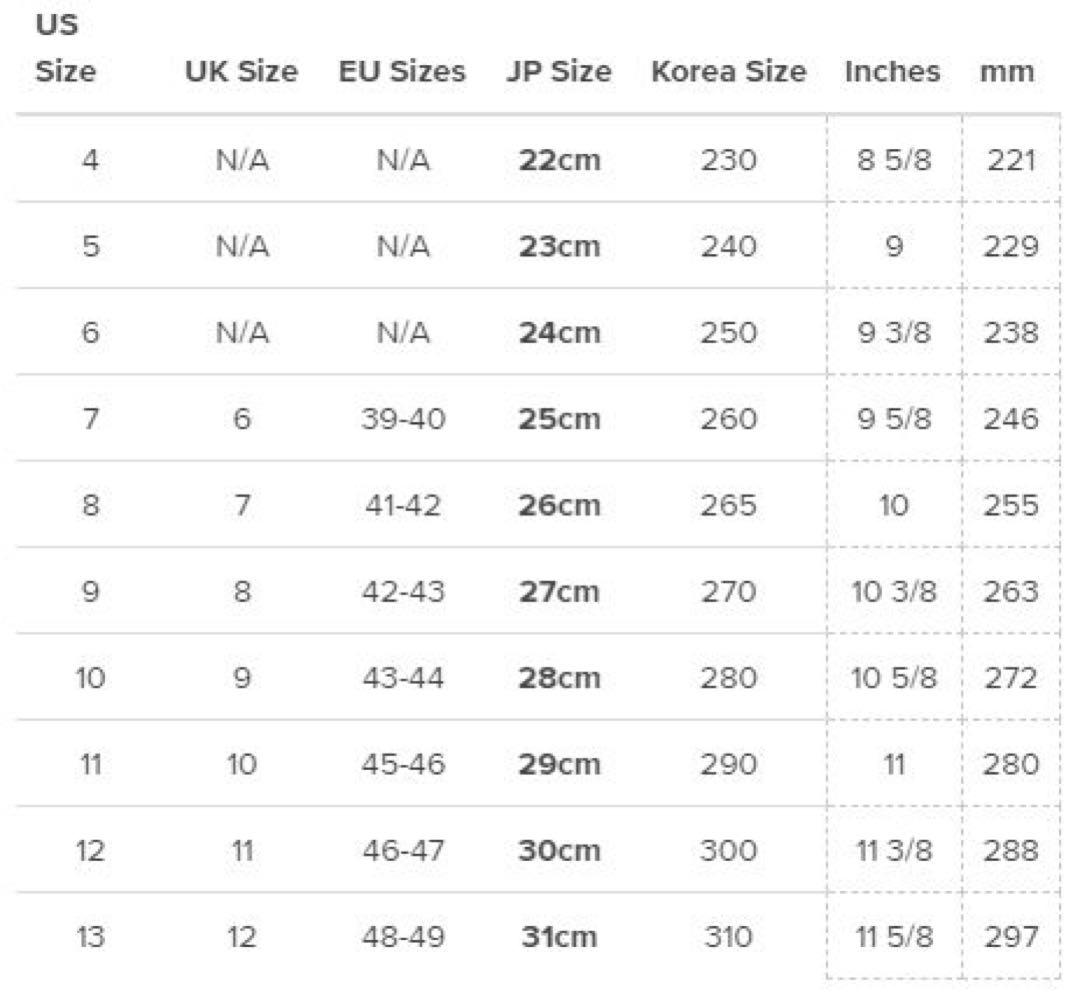Click US size 13 in first column
The height and width of the screenshot is (1006, 1080).
[91, 937]
